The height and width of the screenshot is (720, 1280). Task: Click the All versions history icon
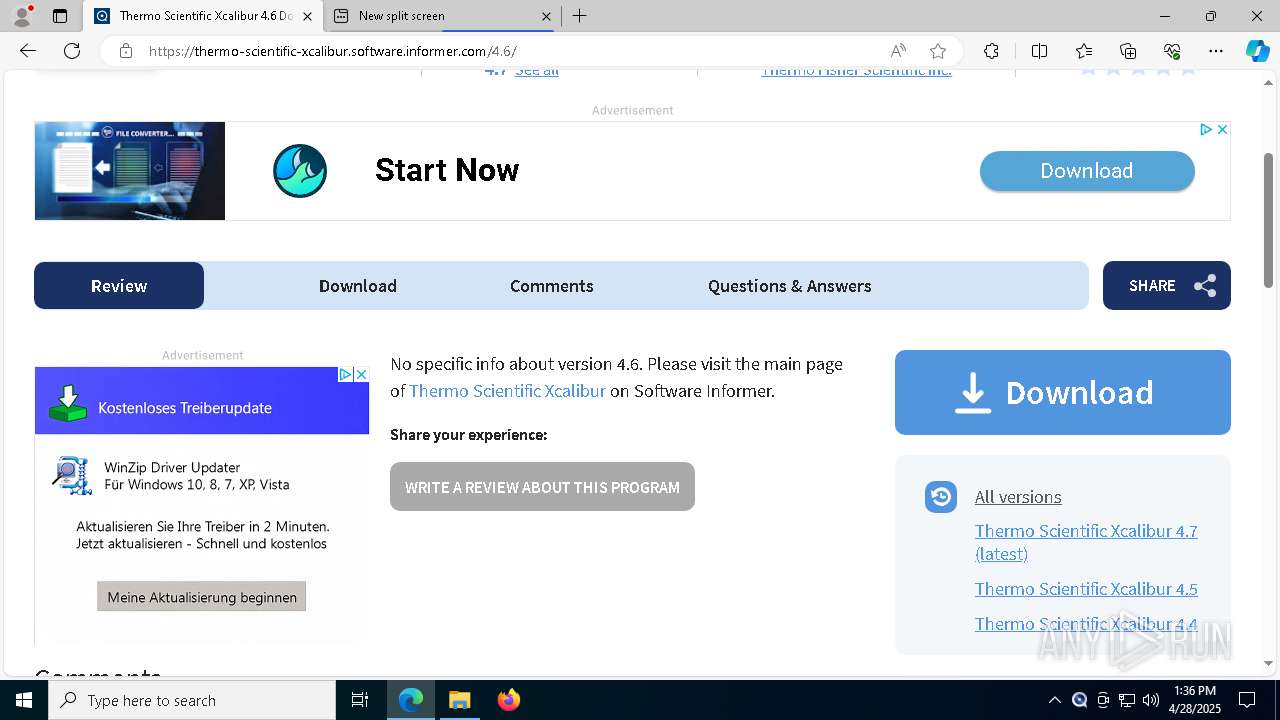coord(941,497)
